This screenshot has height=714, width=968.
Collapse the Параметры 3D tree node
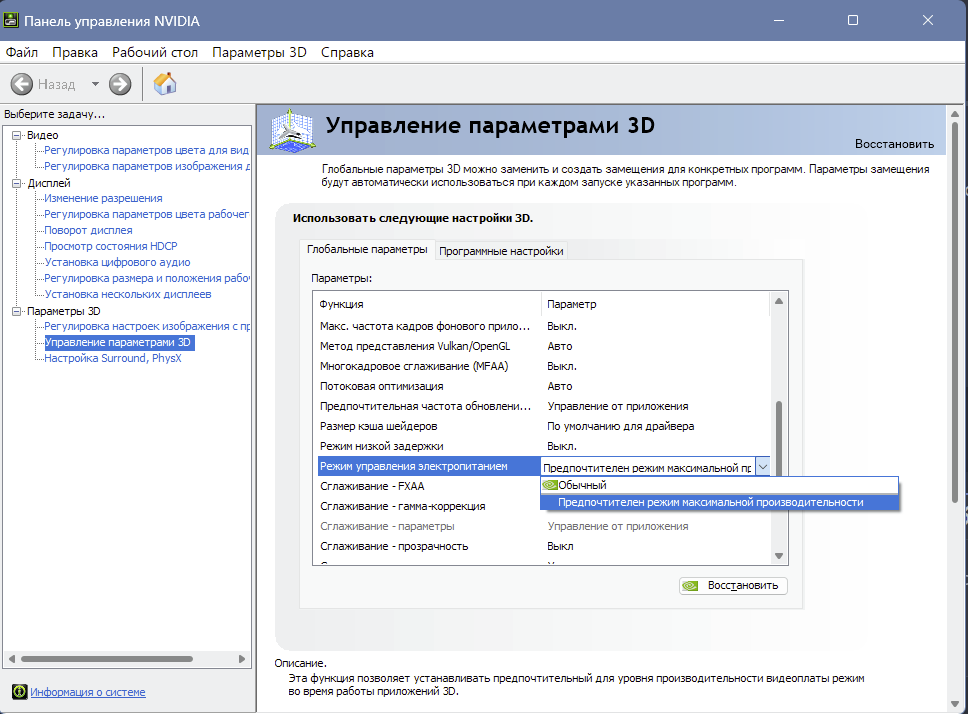point(17,312)
